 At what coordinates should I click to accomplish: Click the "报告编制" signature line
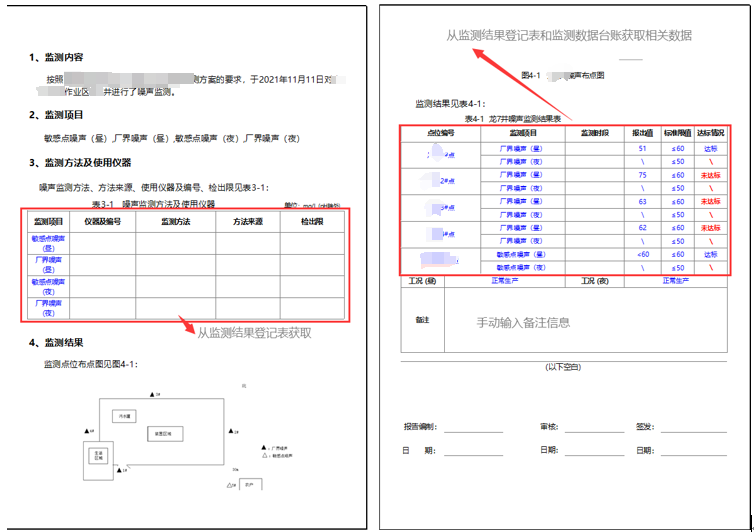(473, 427)
